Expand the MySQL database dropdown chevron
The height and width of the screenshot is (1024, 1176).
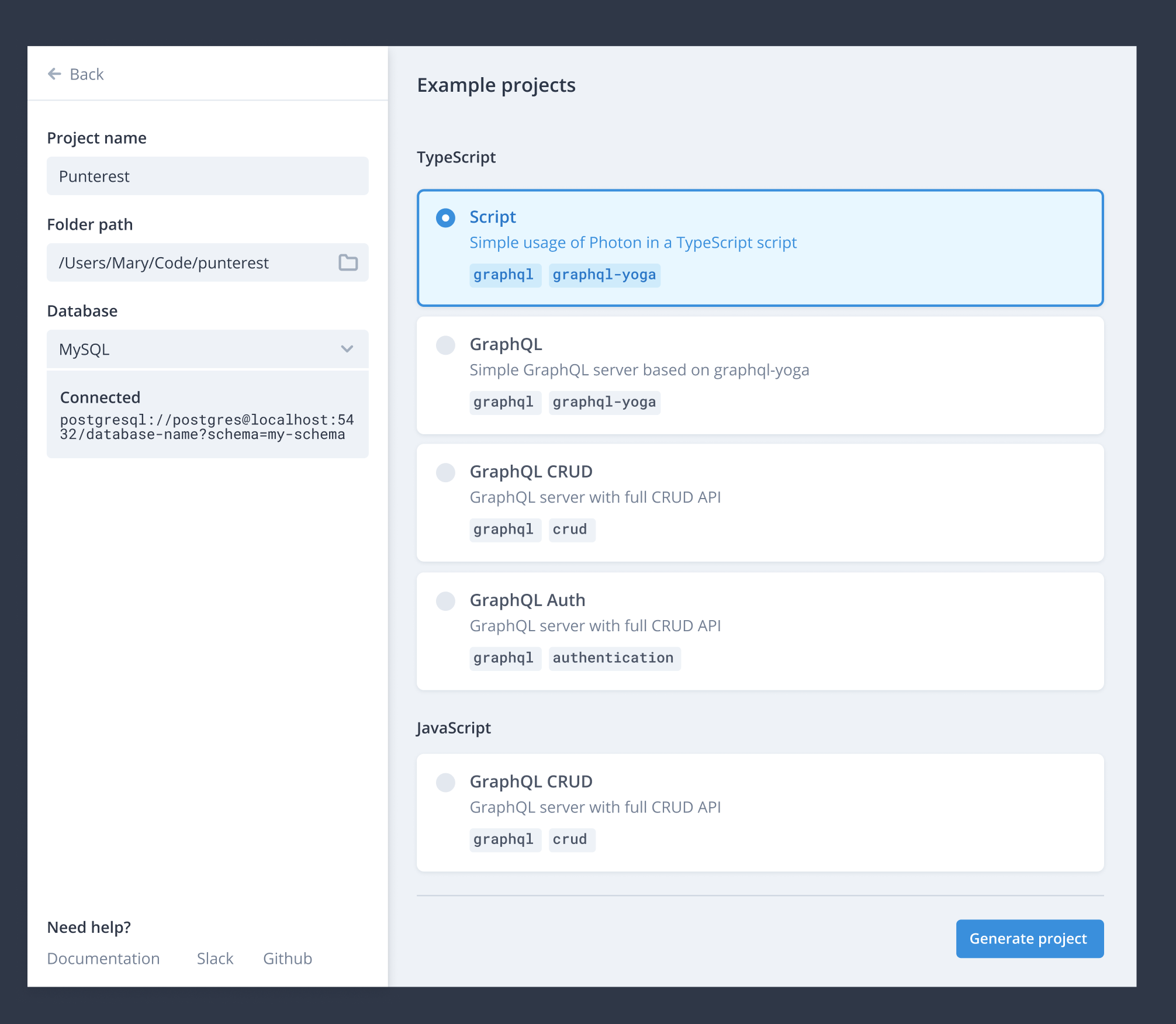point(347,349)
